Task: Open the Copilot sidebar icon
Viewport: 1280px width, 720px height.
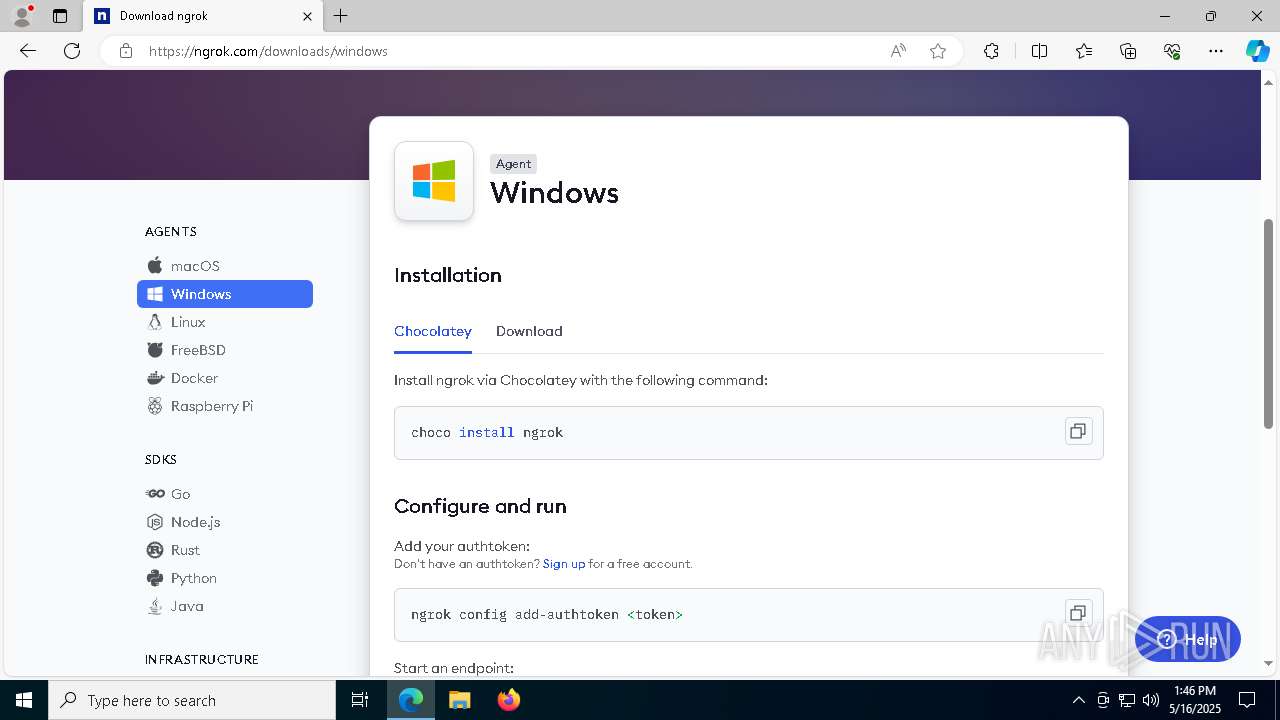Action: tap(1257, 51)
